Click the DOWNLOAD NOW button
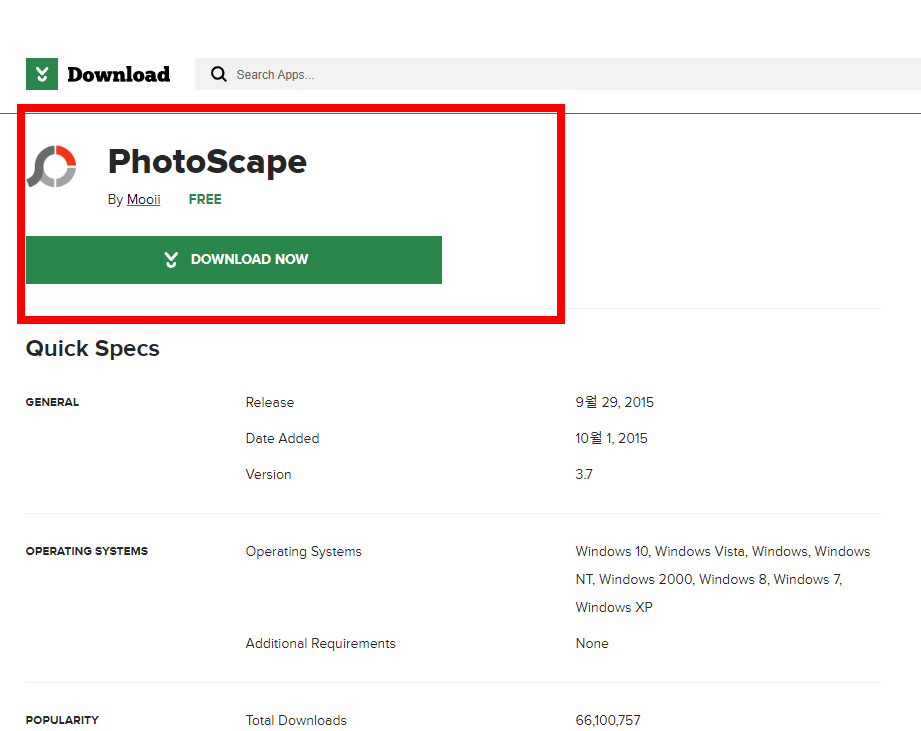921x731 pixels. click(234, 260)
